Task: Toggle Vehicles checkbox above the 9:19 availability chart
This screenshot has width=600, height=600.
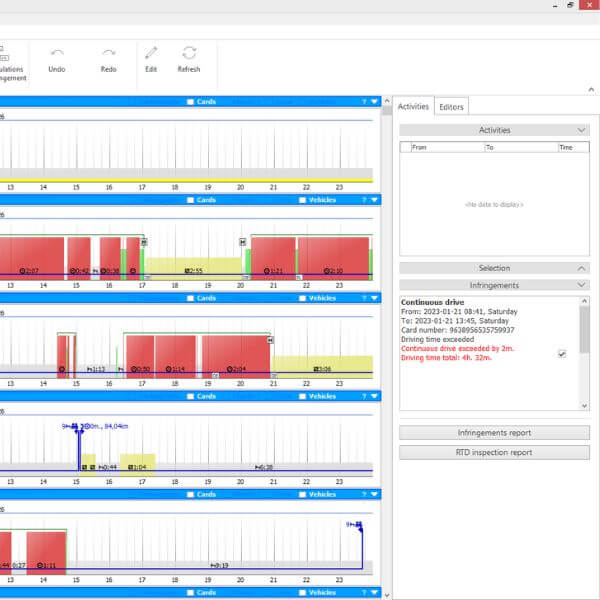Action: point(302,494)
